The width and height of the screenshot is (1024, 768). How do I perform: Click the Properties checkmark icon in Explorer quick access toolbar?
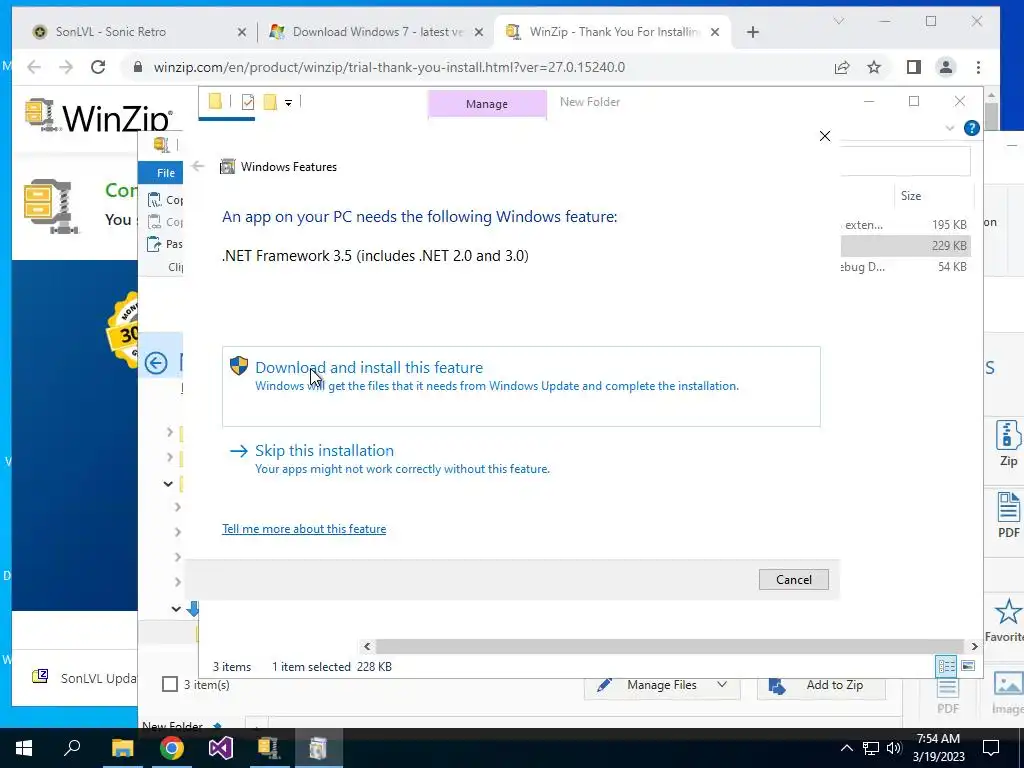click(248, 102)
